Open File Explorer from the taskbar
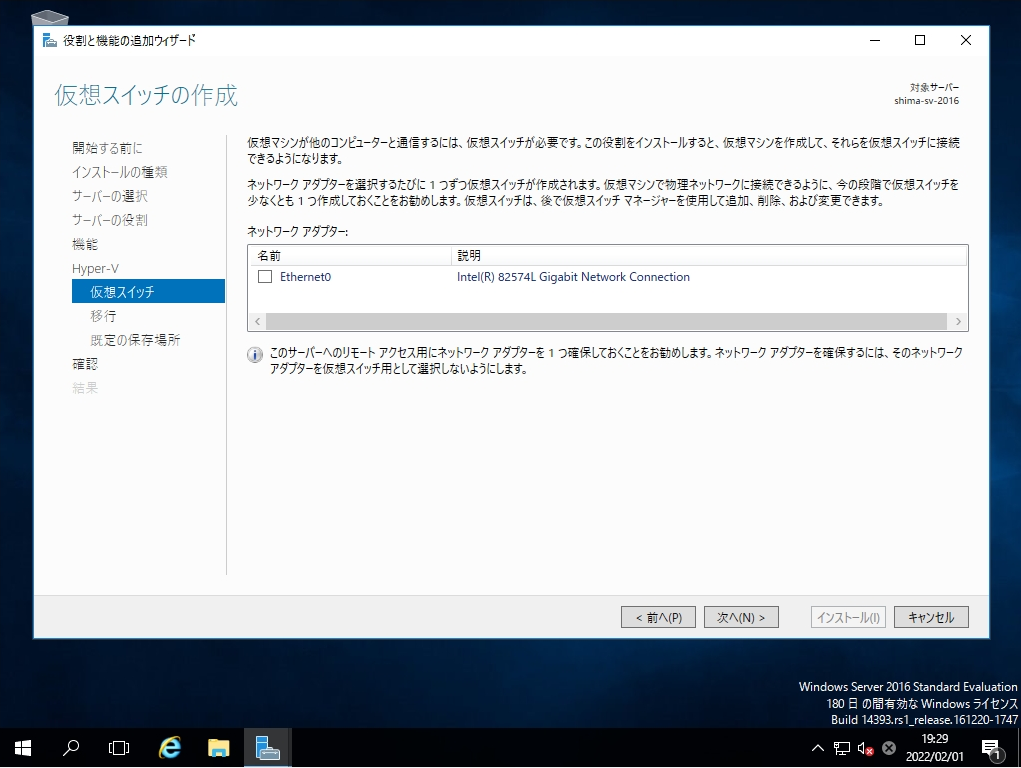 pos(219,748)
